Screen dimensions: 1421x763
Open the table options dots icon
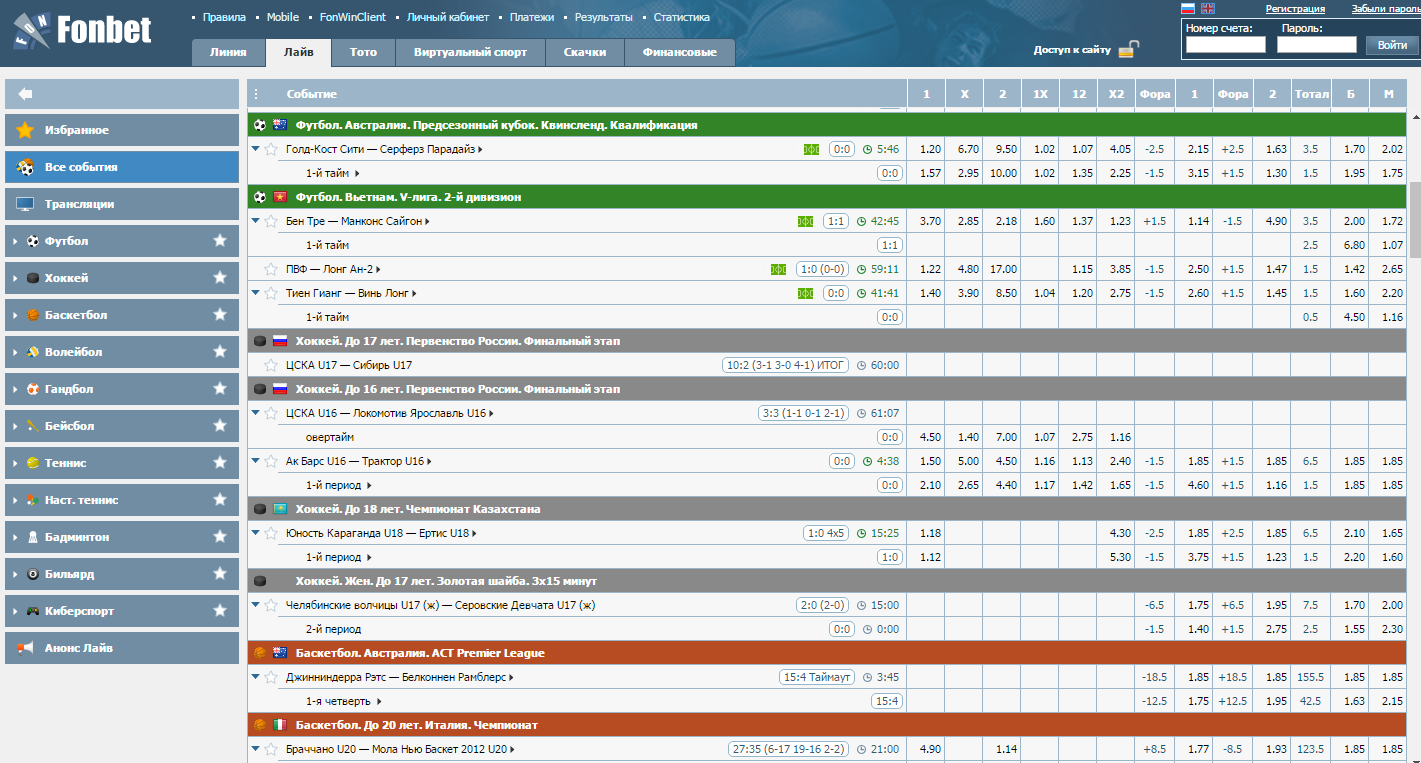tap(256, 94)
